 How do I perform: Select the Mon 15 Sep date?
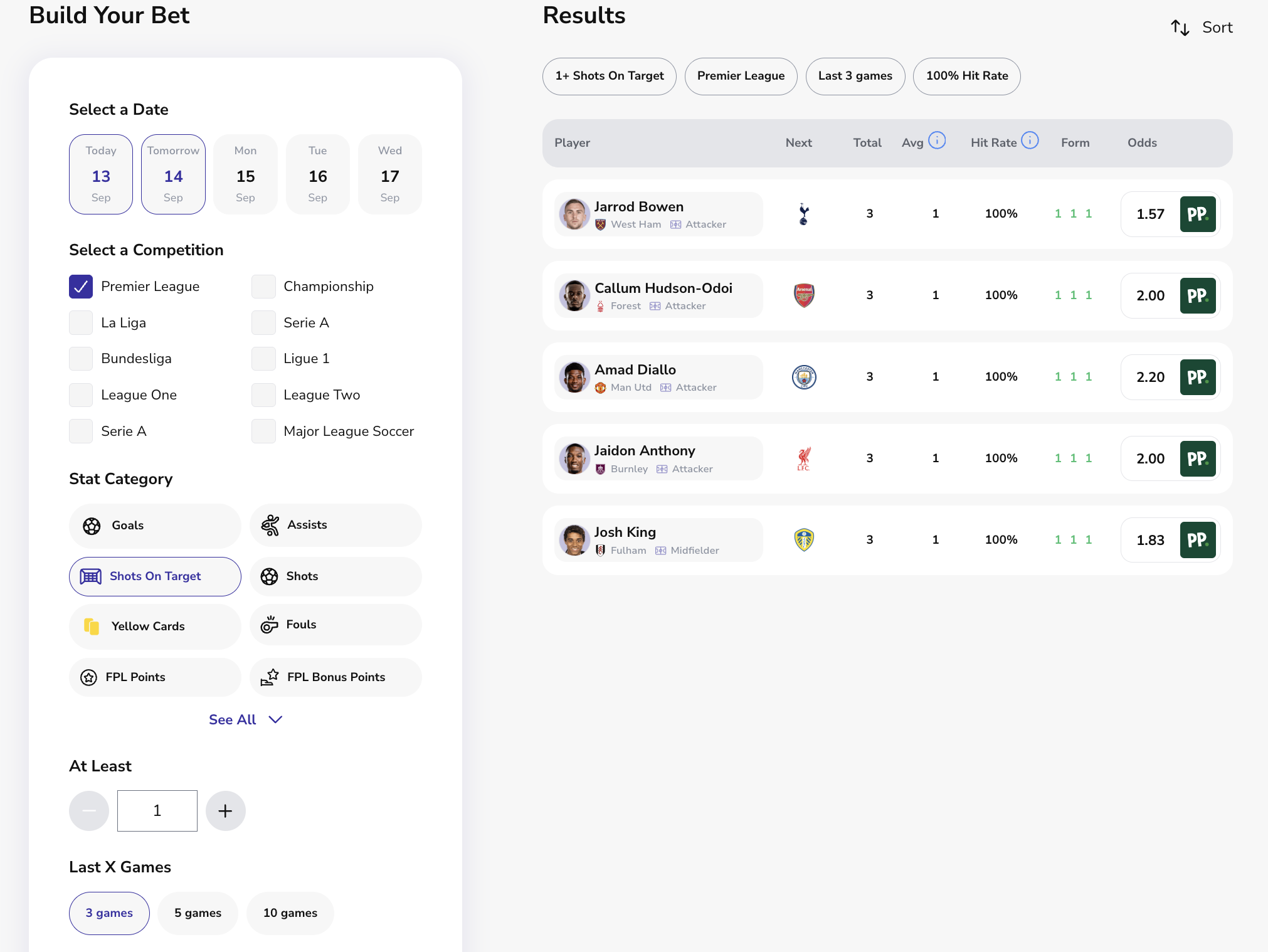[245, 174]
